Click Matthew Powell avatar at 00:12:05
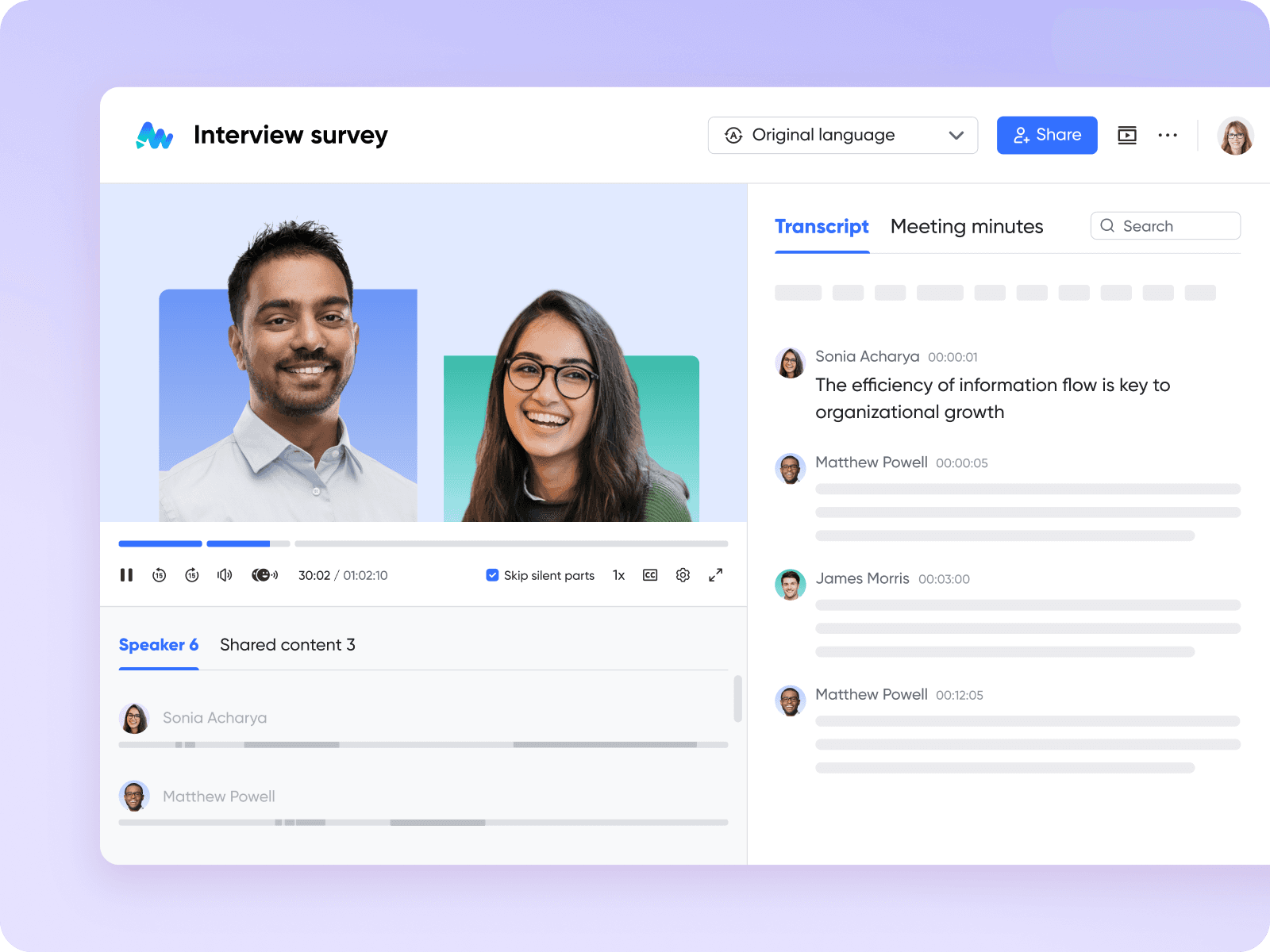Image resolution: width=1270 pixels, height=952 pixels. tap(790, 701)
